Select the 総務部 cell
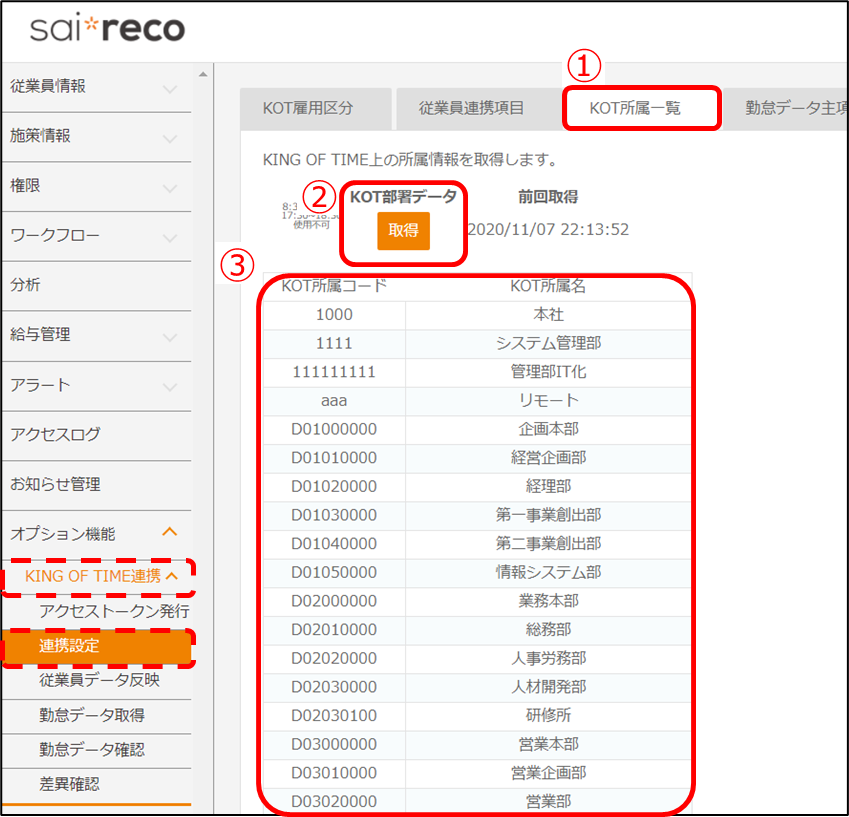The image size is (849, 817). pos(548,630)
